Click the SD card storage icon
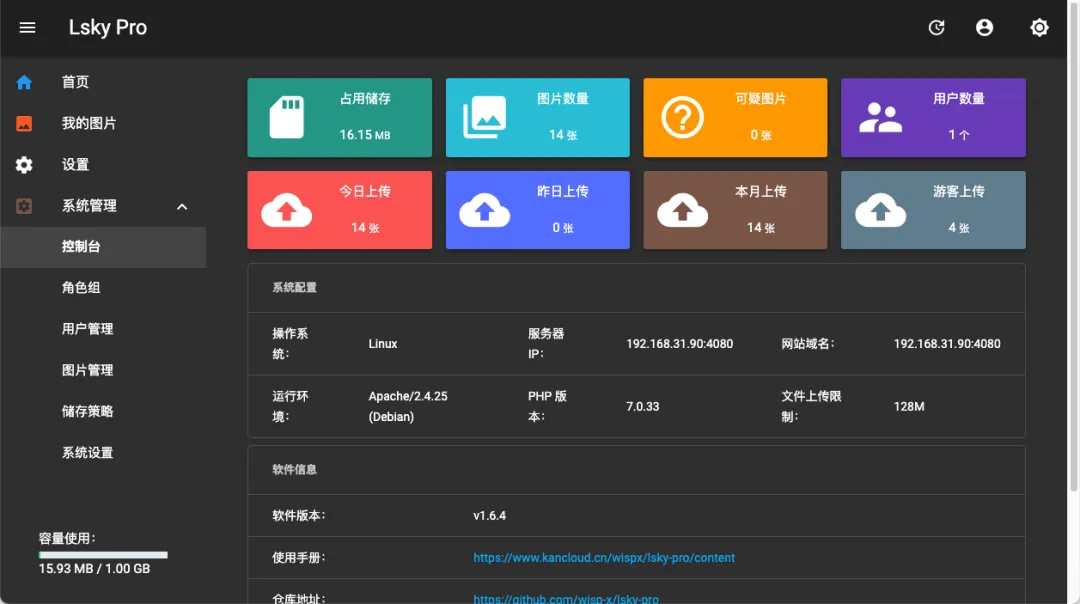 point(286,117)
